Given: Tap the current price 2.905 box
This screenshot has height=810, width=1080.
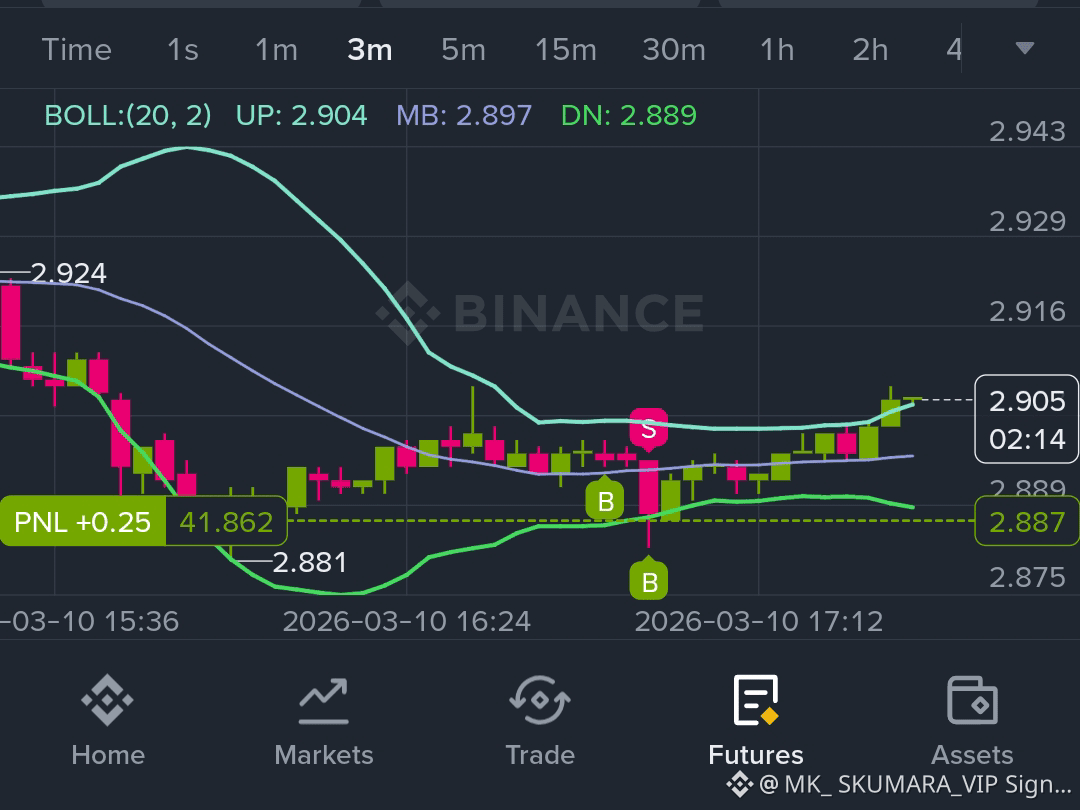Looking at the screenshot, I should tap(1027, 419).
